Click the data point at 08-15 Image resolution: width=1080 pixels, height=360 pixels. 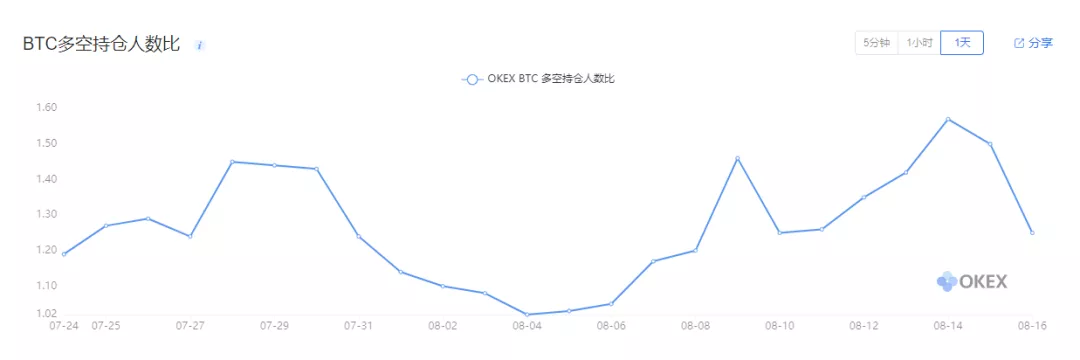point(990,144)
